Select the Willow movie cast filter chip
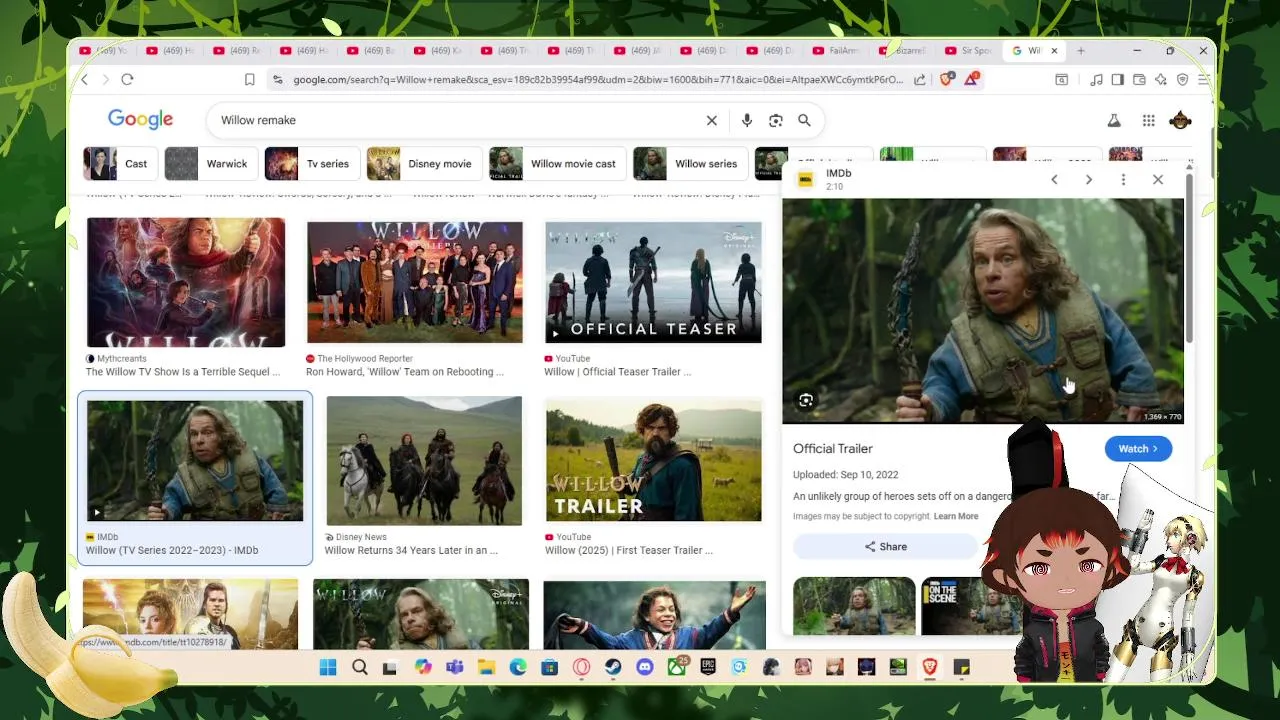The height and width of the screenshot is (720, 1280). 555,164
